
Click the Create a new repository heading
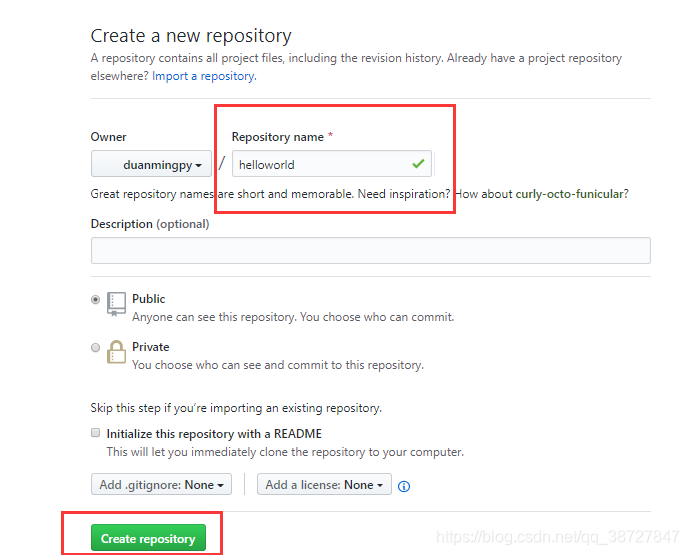pyautogui.click(x=191, y=36)
